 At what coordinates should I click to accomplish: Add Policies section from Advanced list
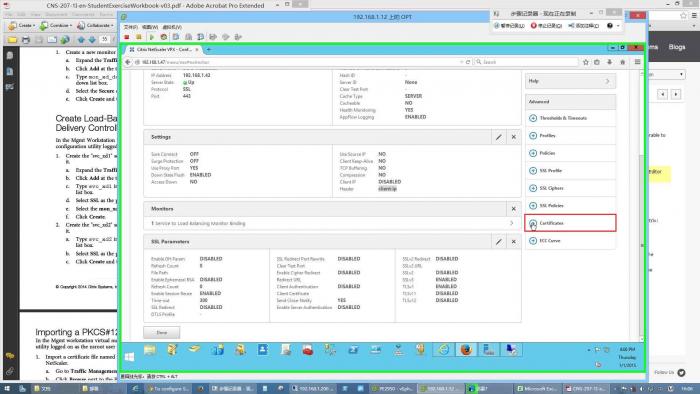(x=570, y=153)
